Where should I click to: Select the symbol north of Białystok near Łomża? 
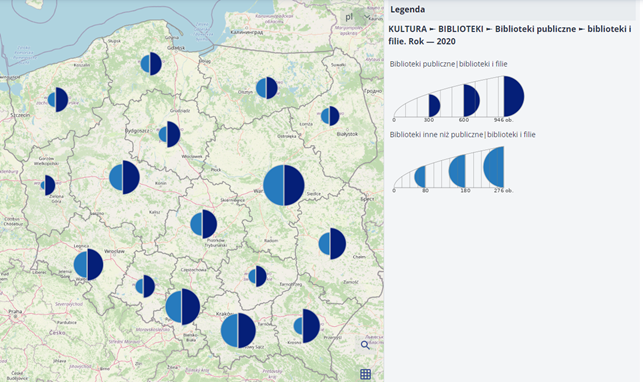[330, 116]
